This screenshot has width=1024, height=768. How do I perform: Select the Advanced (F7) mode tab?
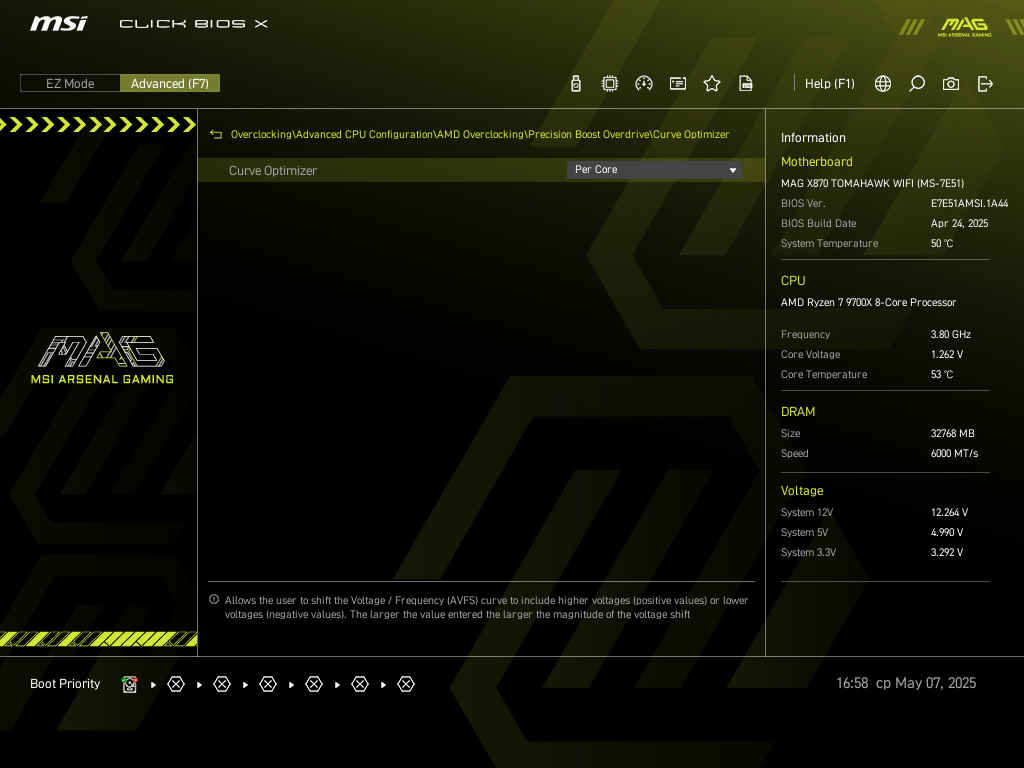(170, 84)
